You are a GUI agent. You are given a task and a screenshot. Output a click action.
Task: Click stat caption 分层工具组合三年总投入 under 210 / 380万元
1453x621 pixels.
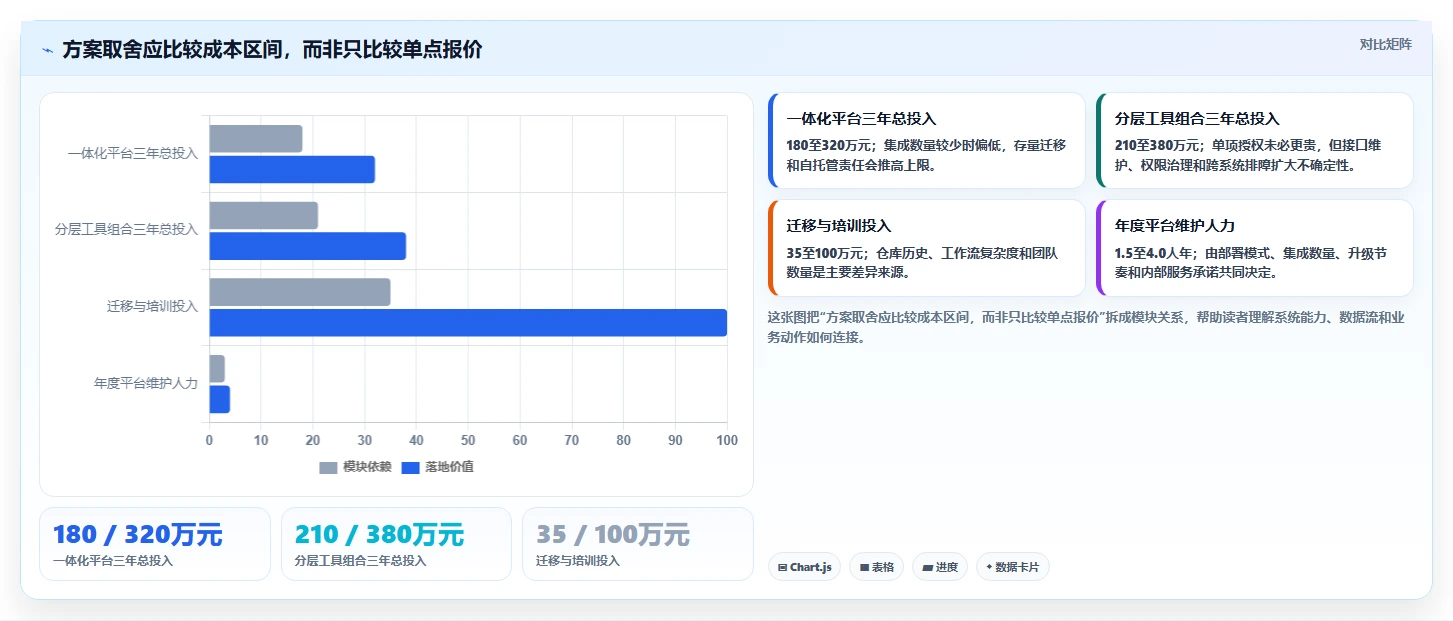pos(360,561)
